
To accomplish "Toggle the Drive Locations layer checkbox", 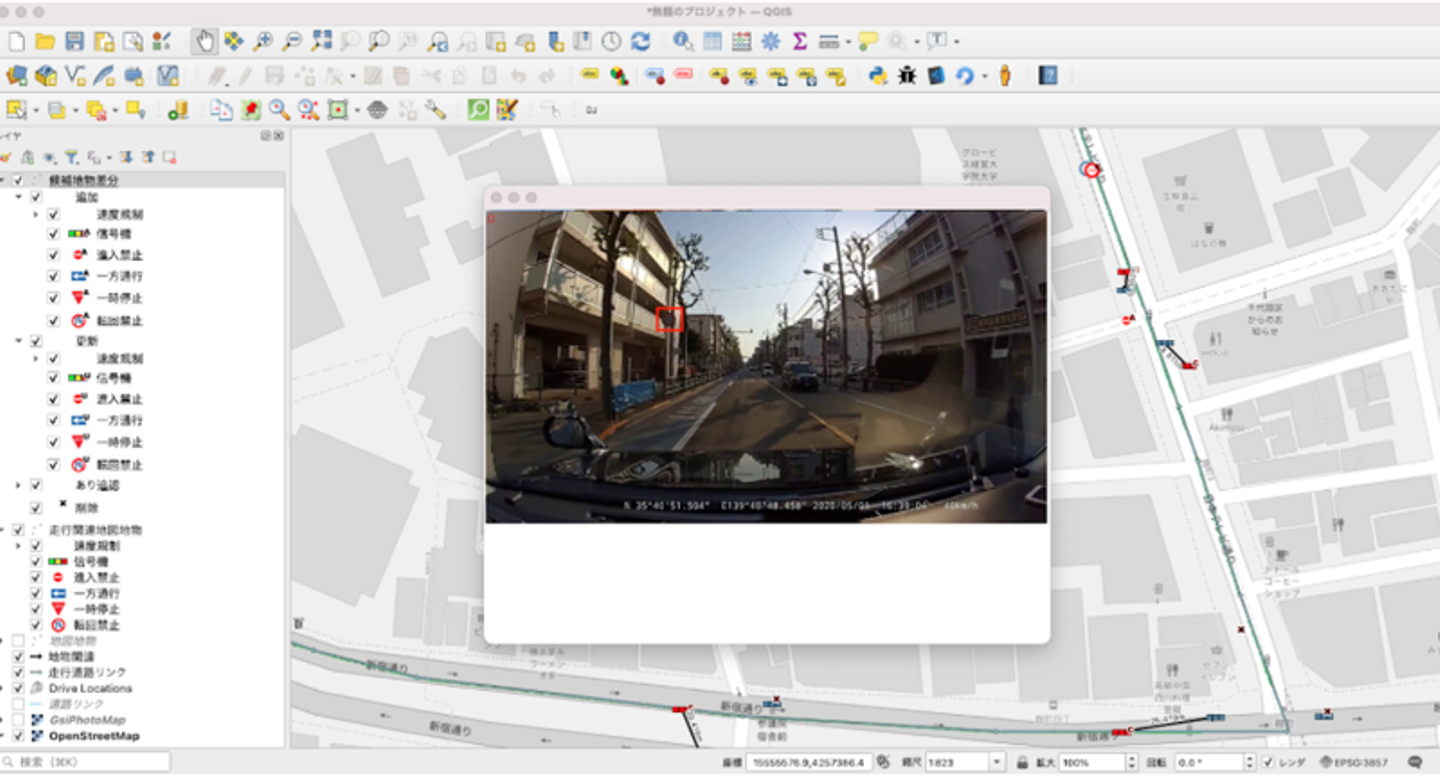I will (18, 688).
